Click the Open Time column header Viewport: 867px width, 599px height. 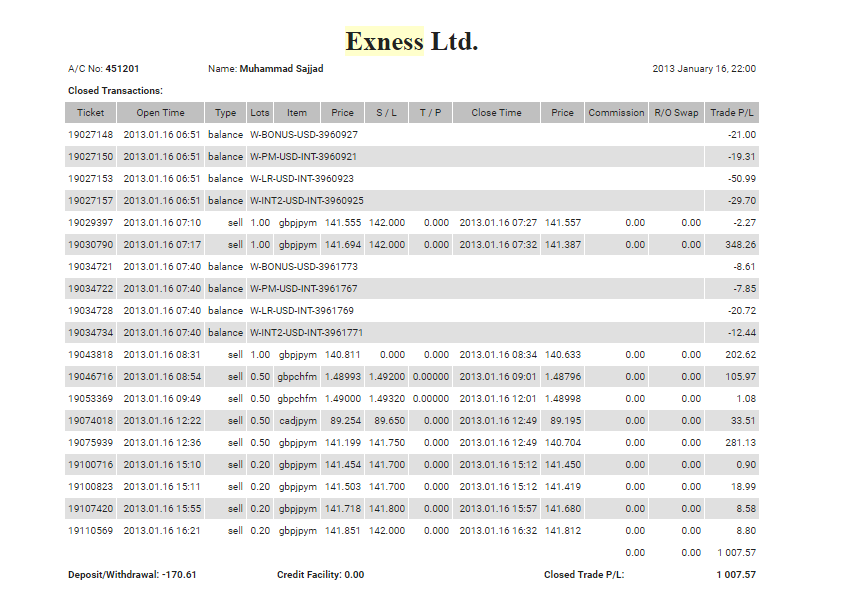click(160, 112)
